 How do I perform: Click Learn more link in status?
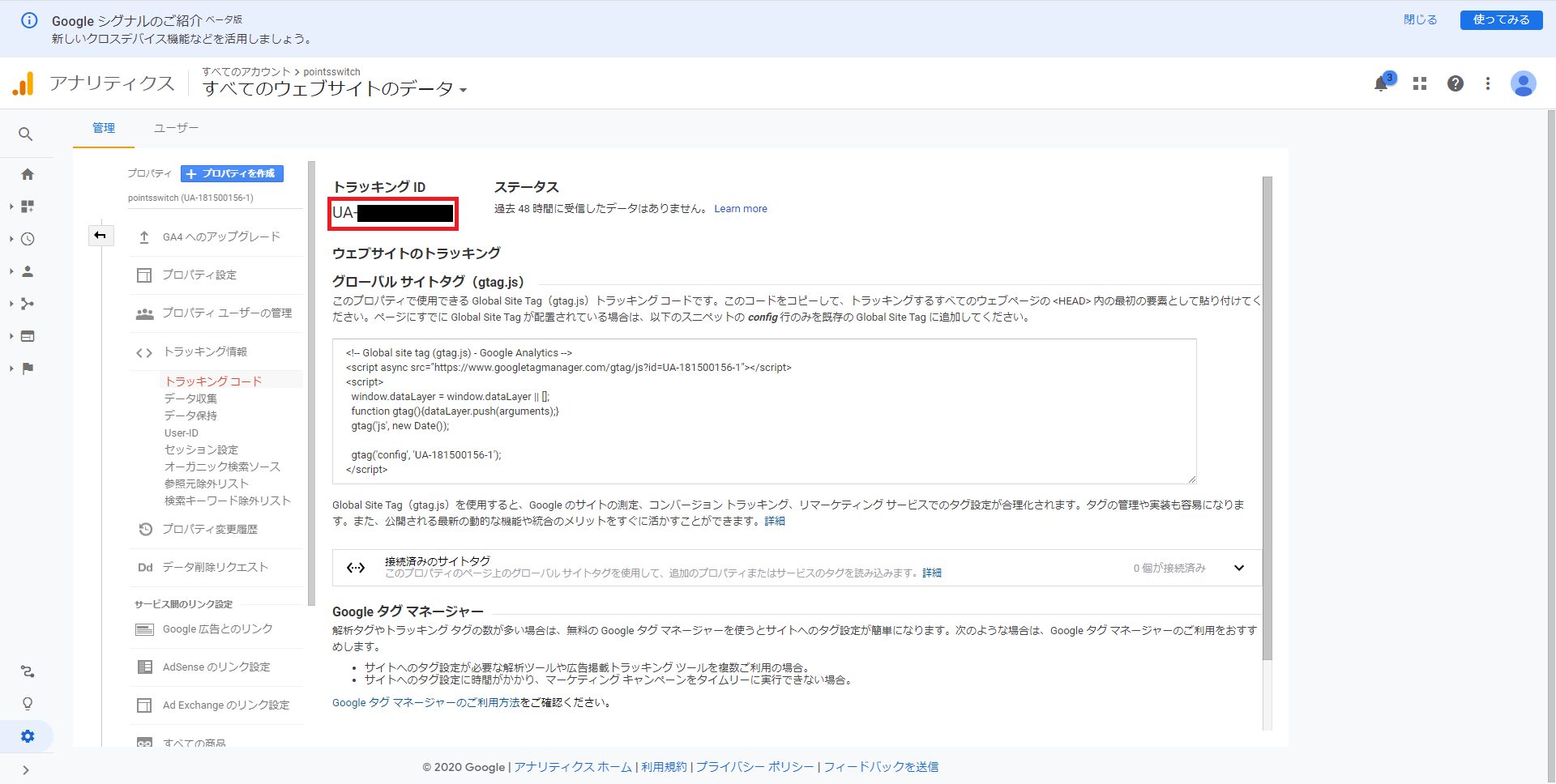click(741, 209)
